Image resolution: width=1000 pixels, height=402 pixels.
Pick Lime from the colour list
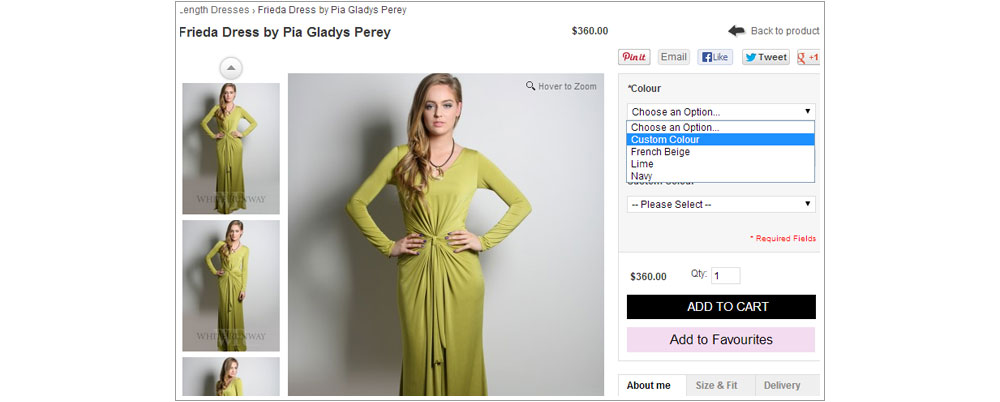pos(642,164)
